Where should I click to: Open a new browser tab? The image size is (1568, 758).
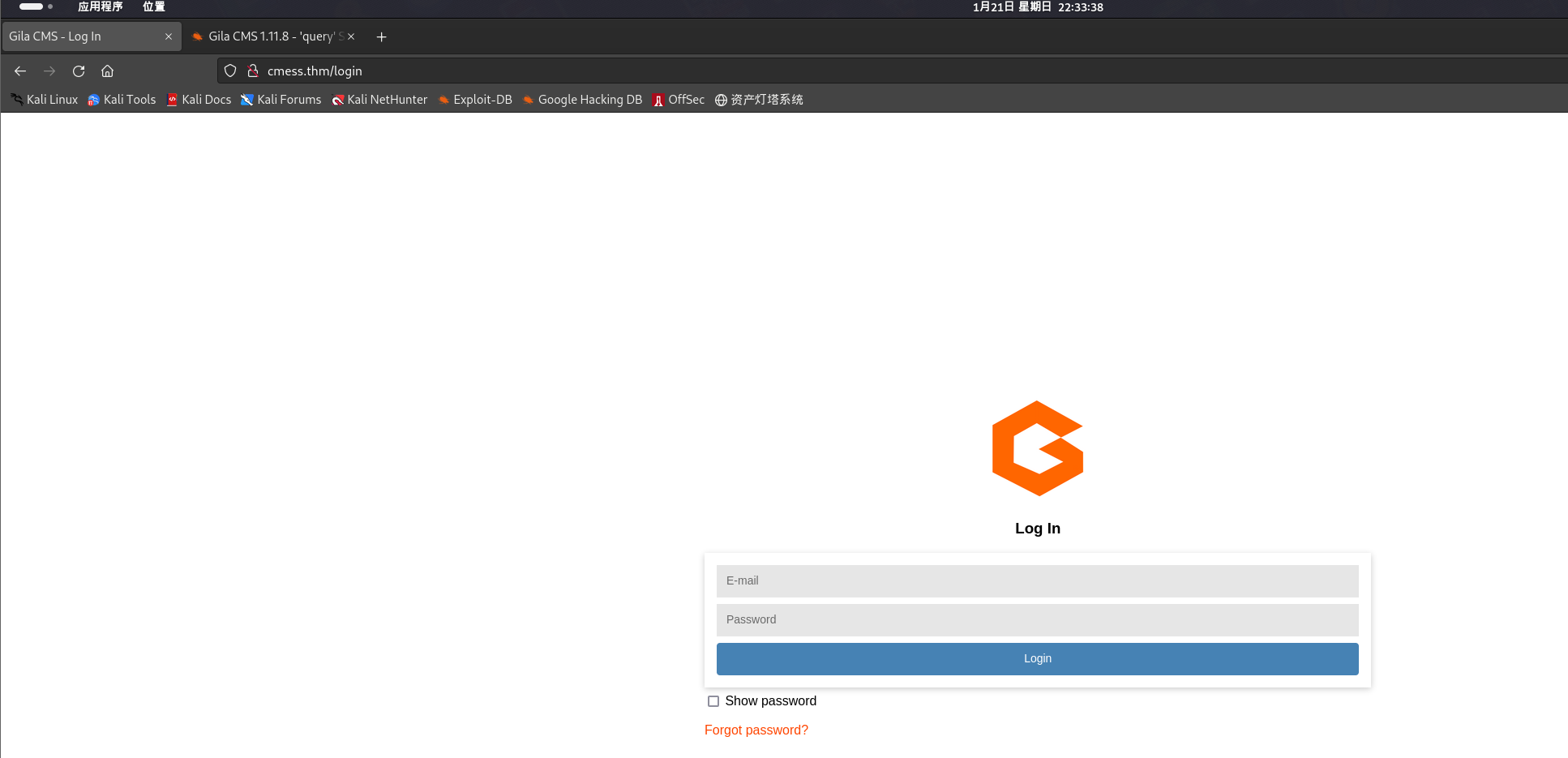(382, 36)
